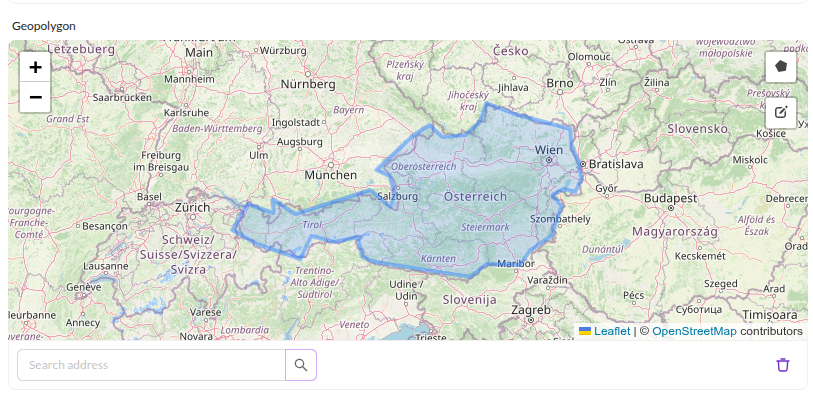Image resolution: width=813 pixels, height=398 pixels.
Task: Focus the Search address field
Action: pyautogui.click(x=151, y=365)
